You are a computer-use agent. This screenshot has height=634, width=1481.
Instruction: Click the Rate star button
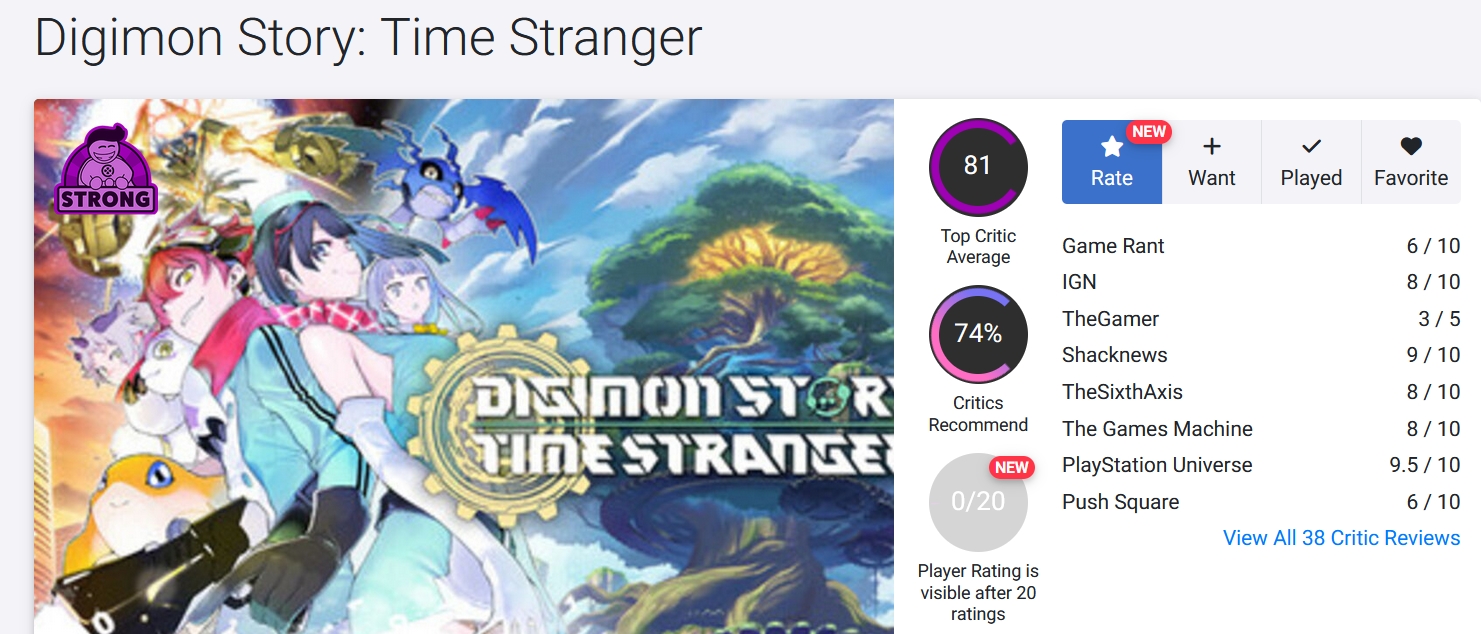[1111, 162]
